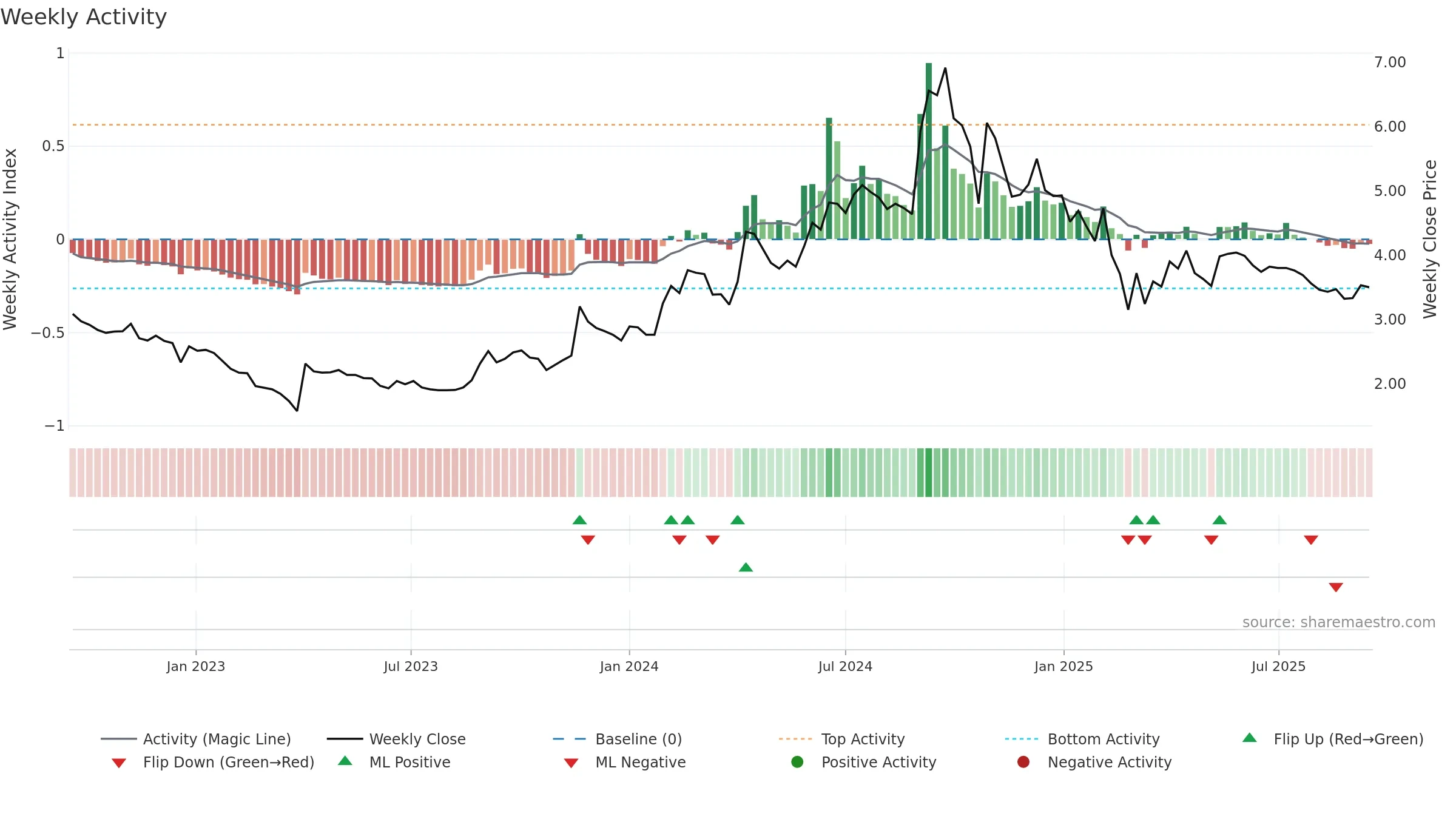The image size is (1456, 819).
Task: Click the Weekly Activity chart title
Action: [x=84, y=17]
